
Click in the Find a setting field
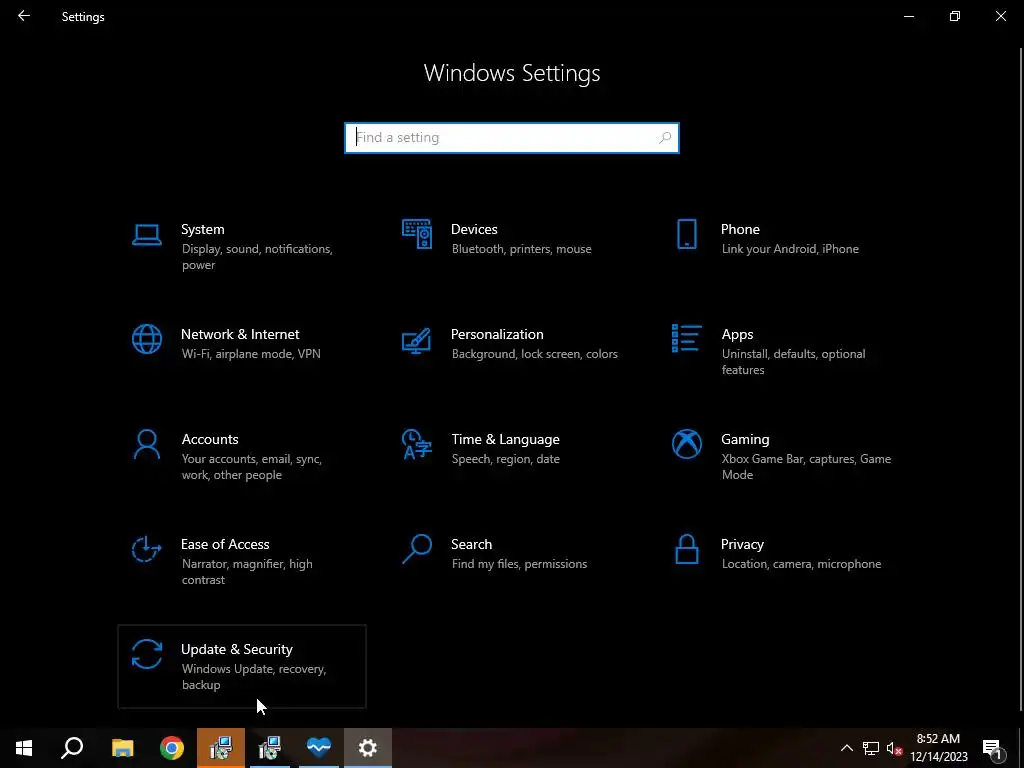tap(511, 138)
